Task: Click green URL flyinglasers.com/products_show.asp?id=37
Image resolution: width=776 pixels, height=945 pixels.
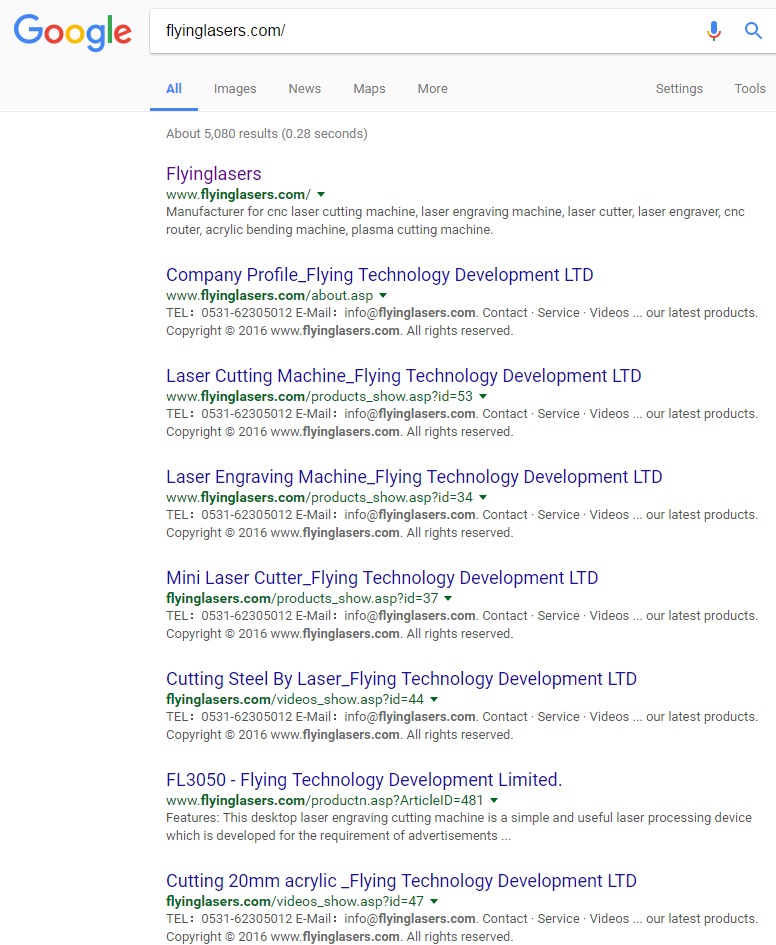Action: click(x=302, y=598)
